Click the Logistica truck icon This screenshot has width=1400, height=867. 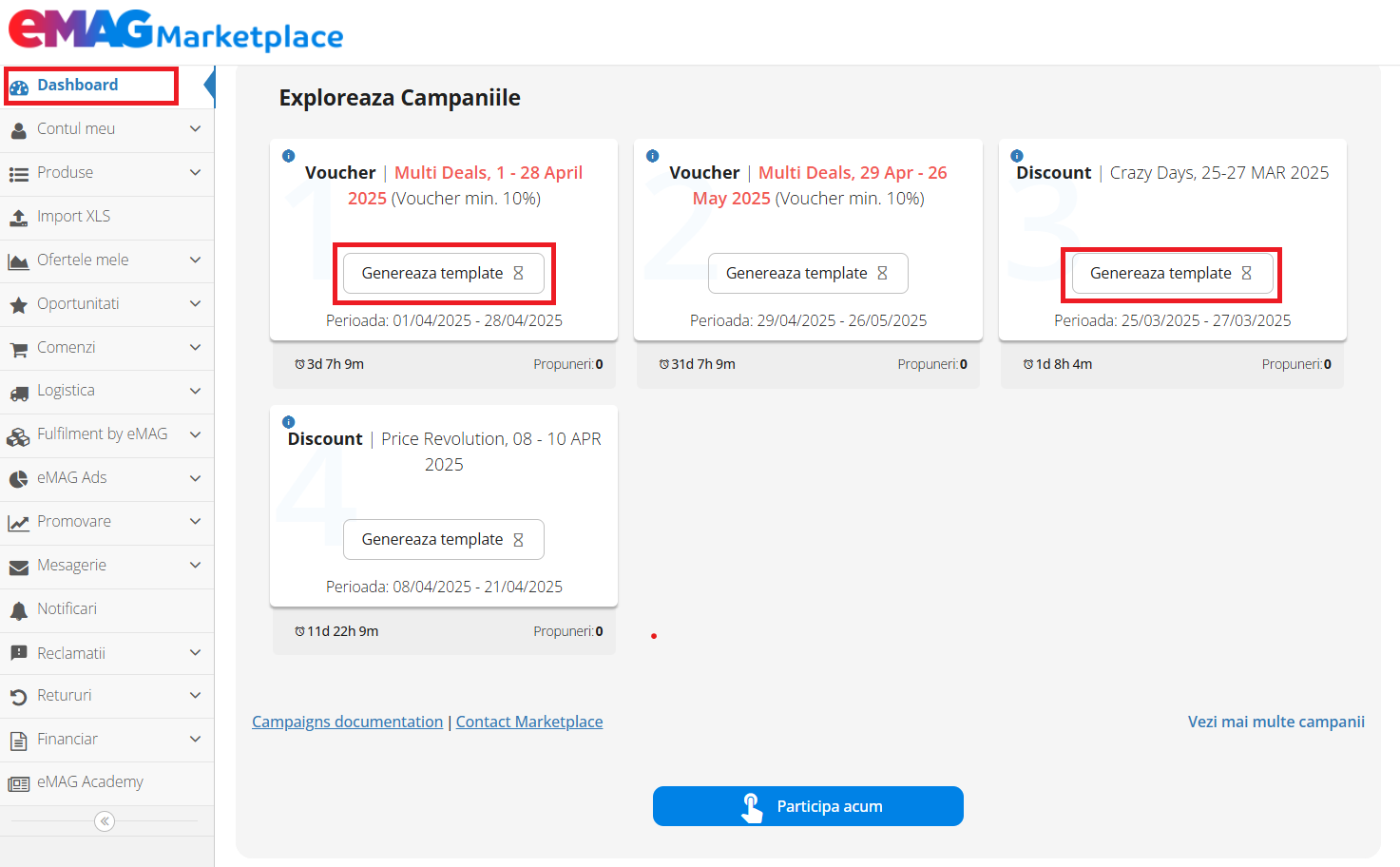coord(19,393)
